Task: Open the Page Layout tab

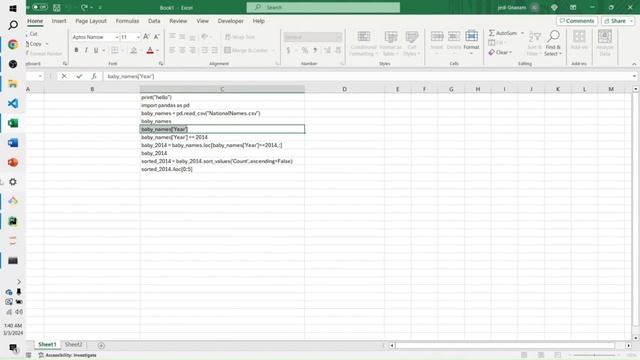Action: (x=91, y=21)
